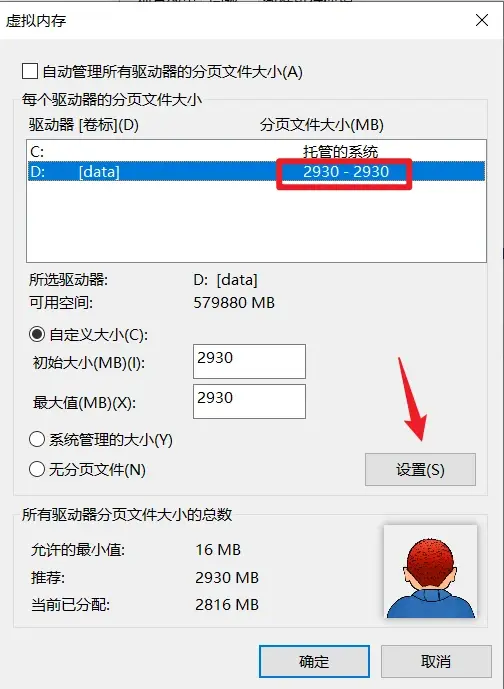Screen dimensions: 504x689
Task: Close the 虚拟内存 dialog with X
Action: 482,20
